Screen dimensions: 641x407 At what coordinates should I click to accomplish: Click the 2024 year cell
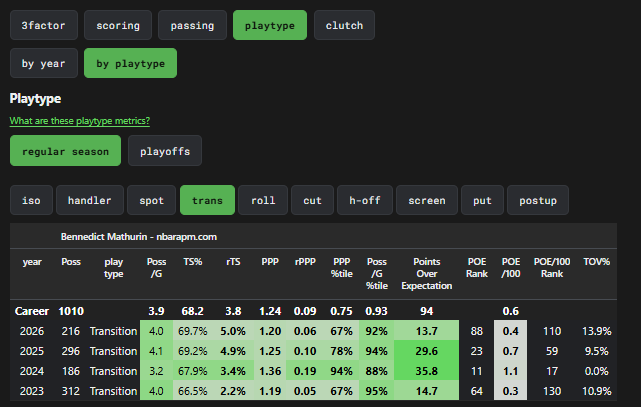point(32,371)
